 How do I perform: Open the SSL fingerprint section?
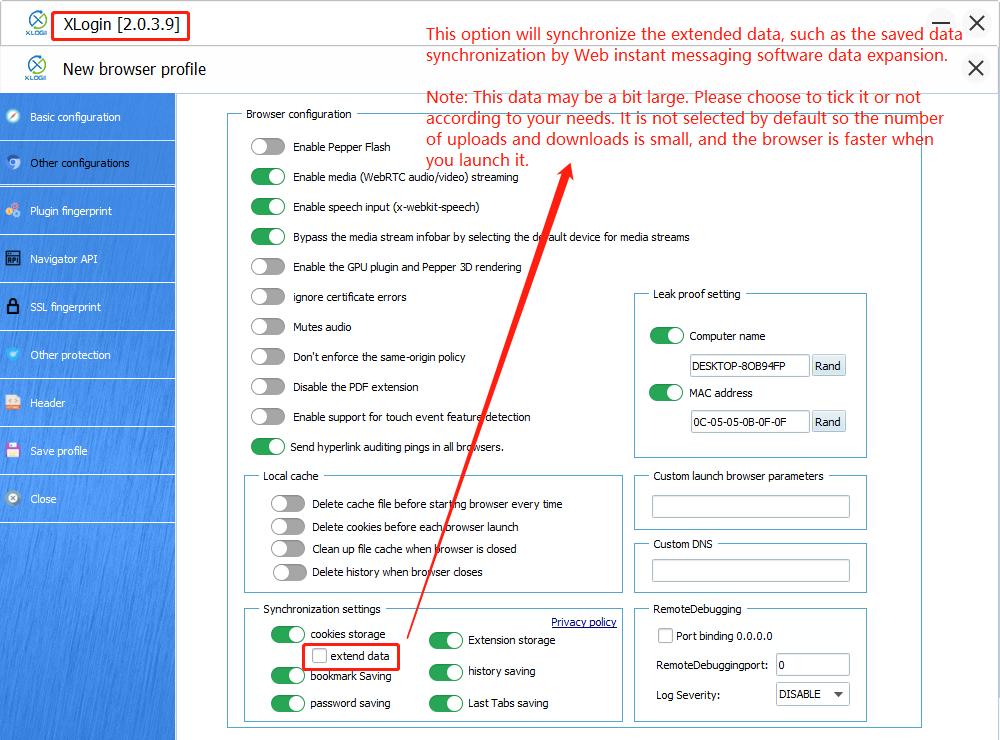tap(87, 306)
